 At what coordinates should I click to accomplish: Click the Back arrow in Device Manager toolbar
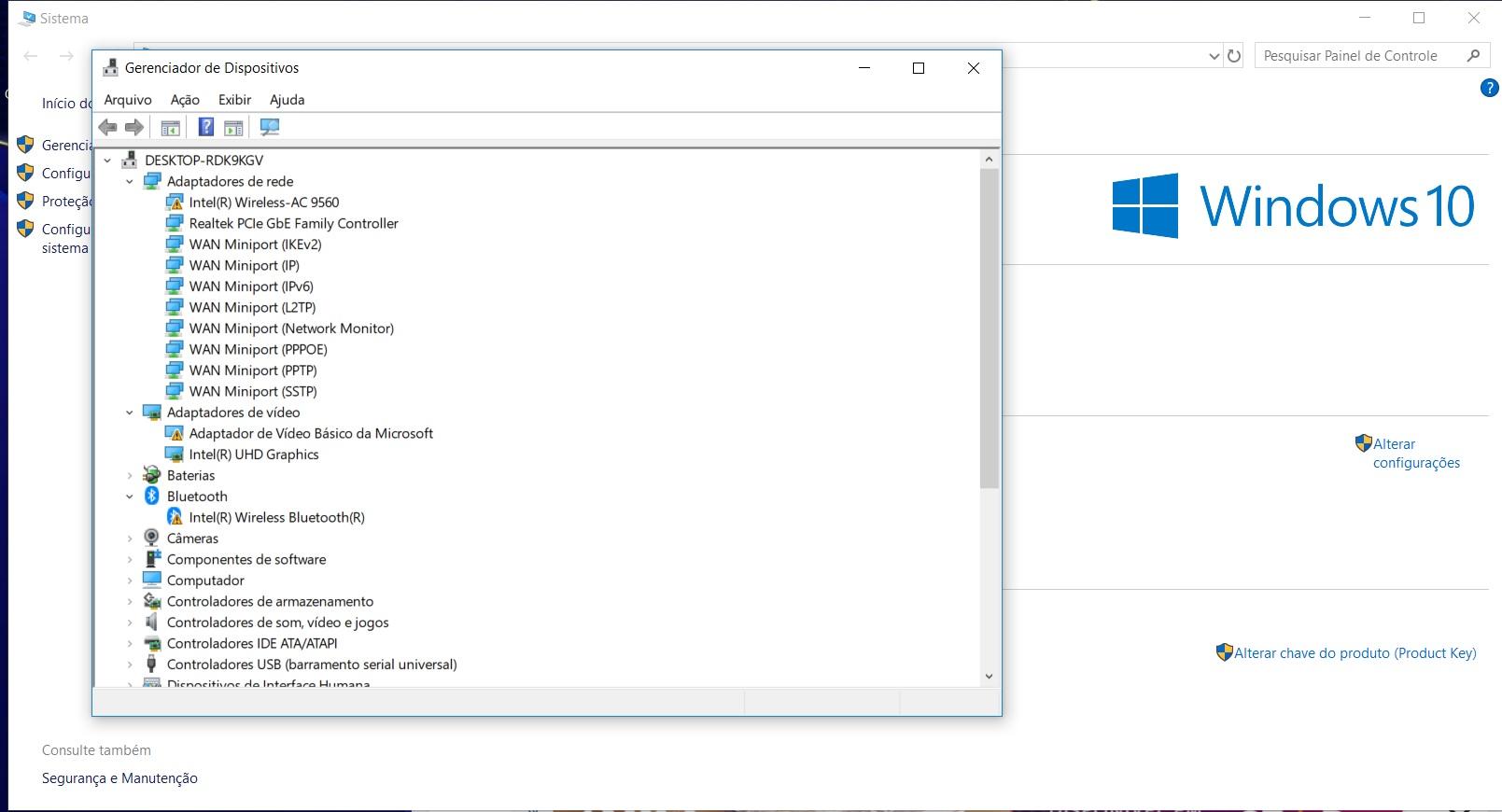[107, 127]
